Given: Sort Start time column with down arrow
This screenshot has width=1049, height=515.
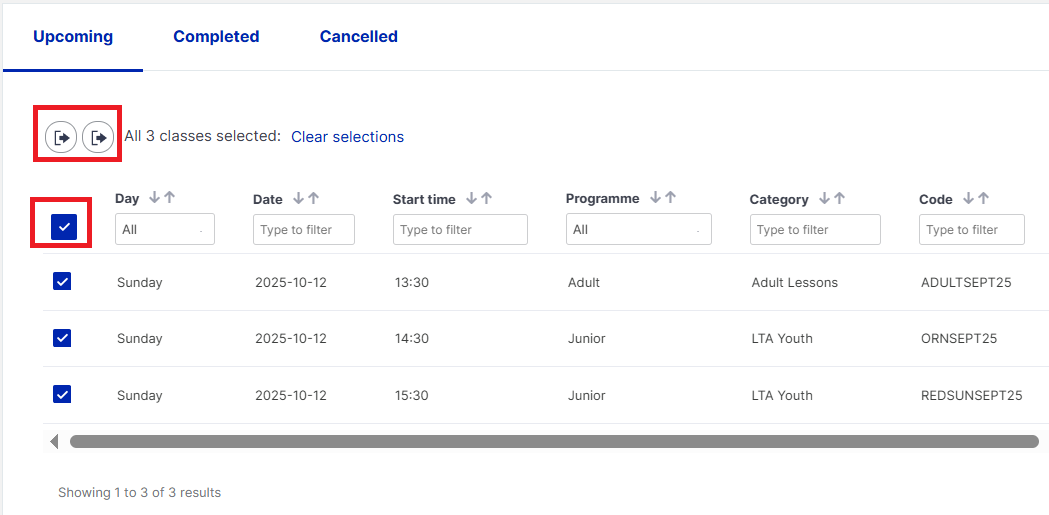Looking at the screenshot, I should pyautogui.click(x=471, y=199).
